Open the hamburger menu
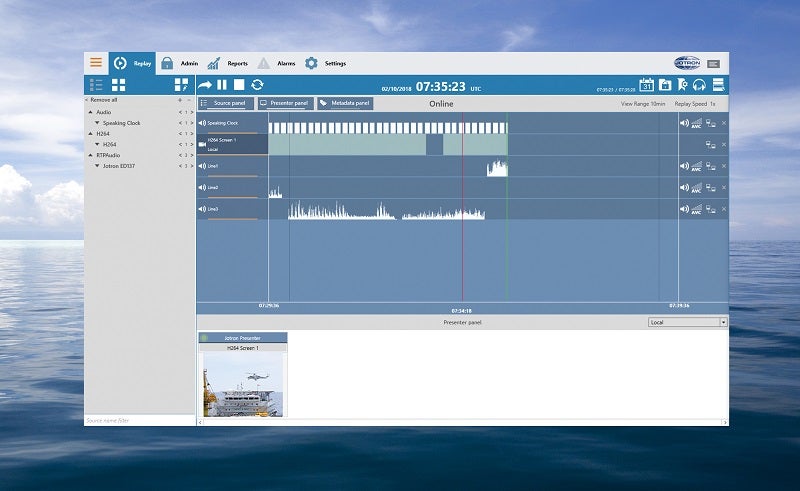 [x=96, y=63]
